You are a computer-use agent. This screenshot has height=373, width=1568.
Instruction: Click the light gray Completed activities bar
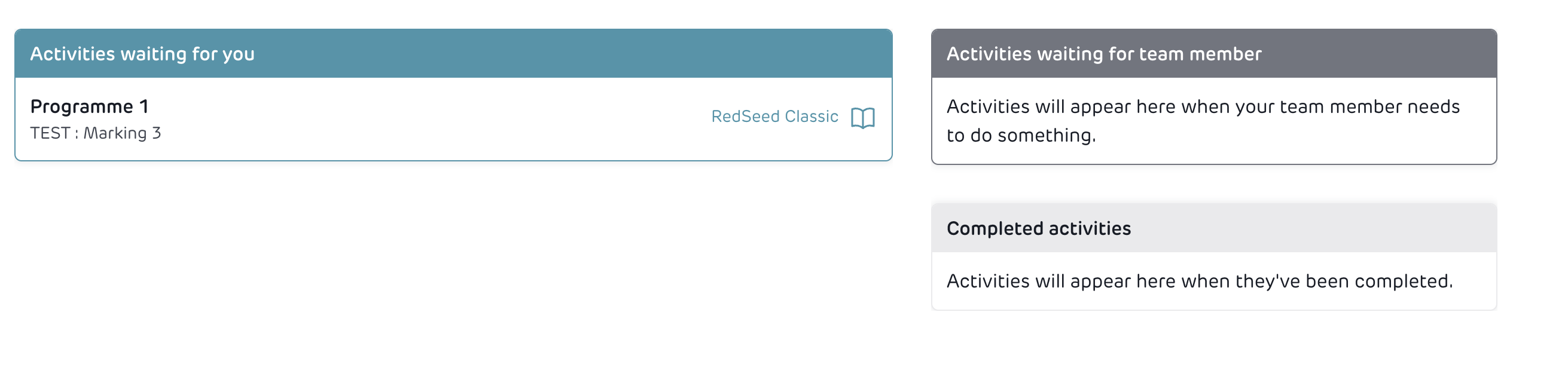1308,228
